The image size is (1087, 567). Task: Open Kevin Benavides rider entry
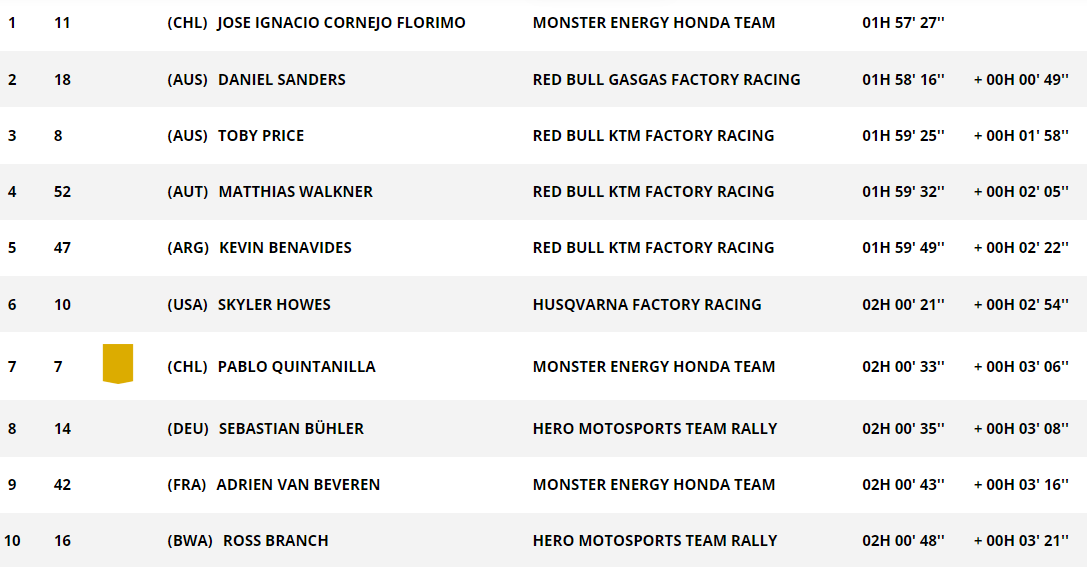point(285,248)
